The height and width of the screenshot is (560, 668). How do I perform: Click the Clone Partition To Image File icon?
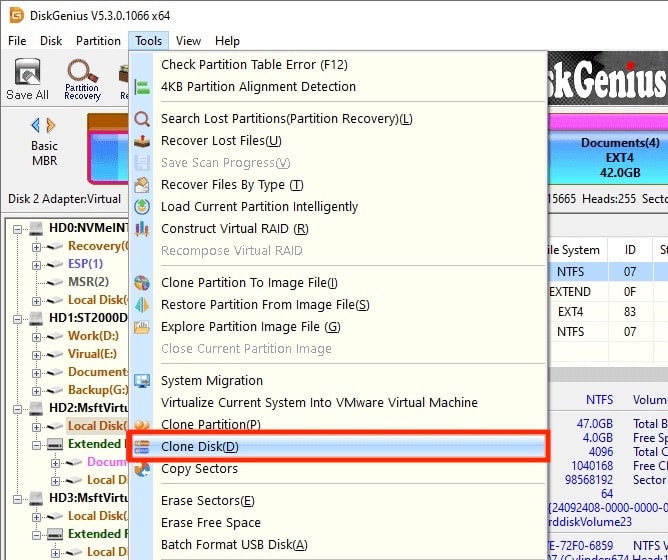tap(142, 283)
